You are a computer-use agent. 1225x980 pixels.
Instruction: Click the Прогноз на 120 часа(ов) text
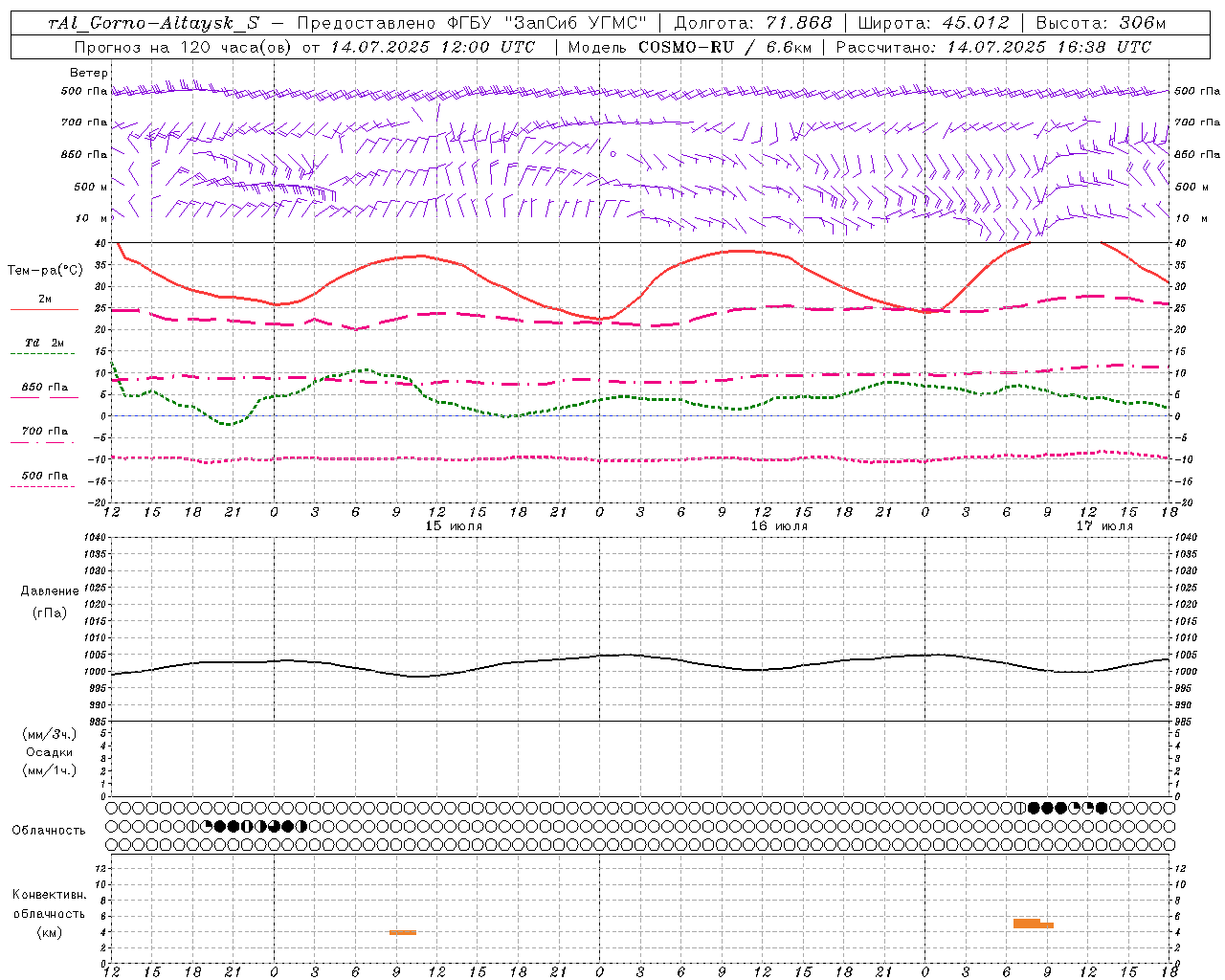(184, 47)
